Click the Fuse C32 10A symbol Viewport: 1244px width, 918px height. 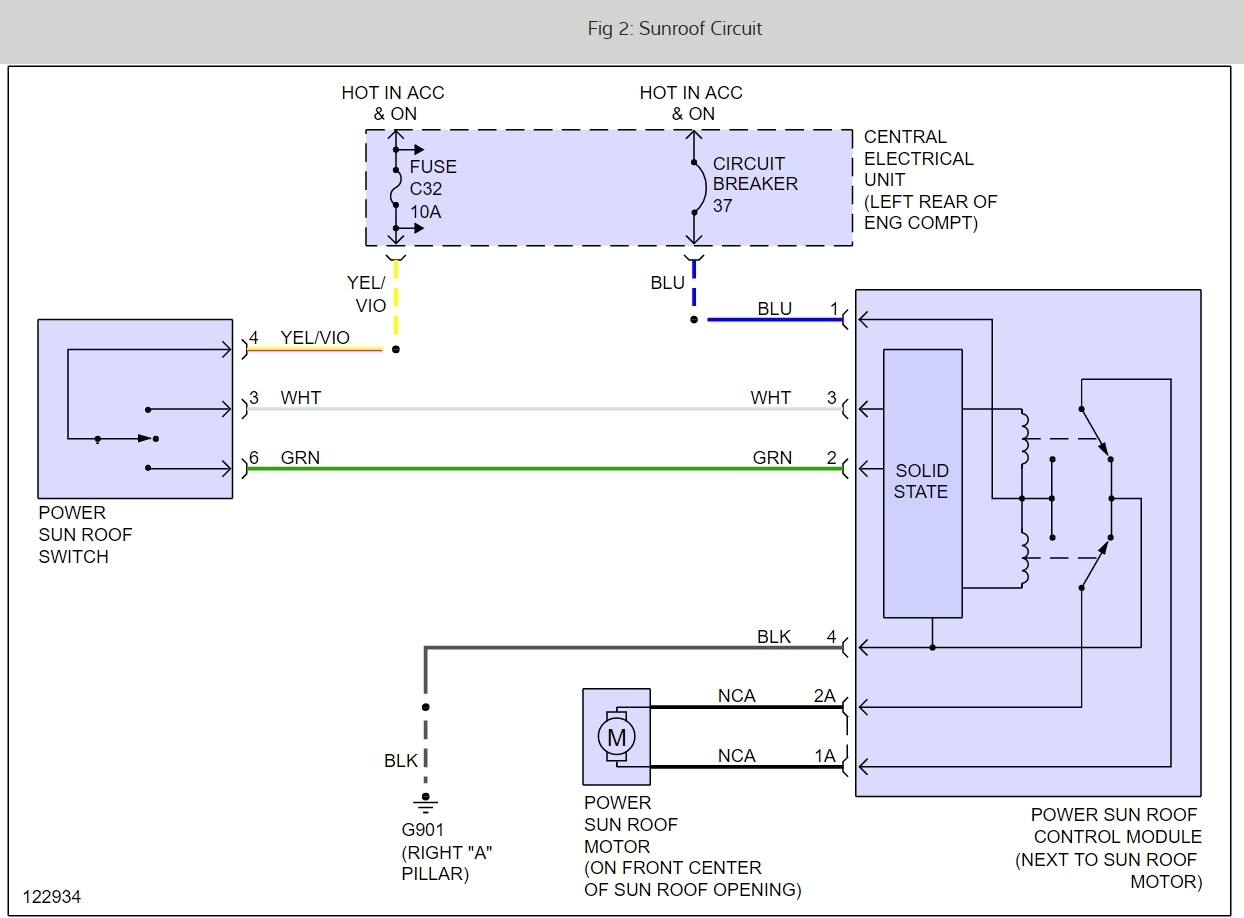coord(397,189)
